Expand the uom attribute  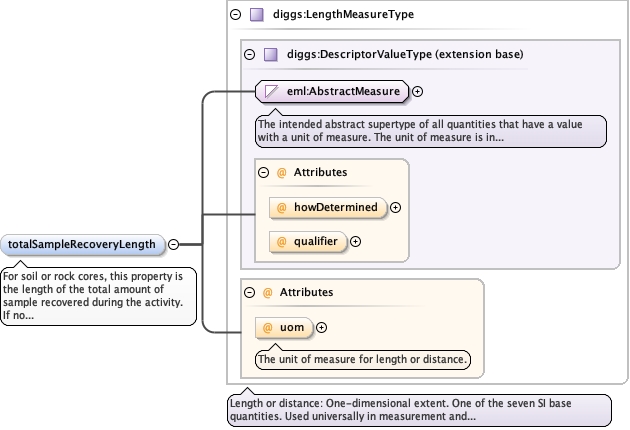tap(321, 327)
